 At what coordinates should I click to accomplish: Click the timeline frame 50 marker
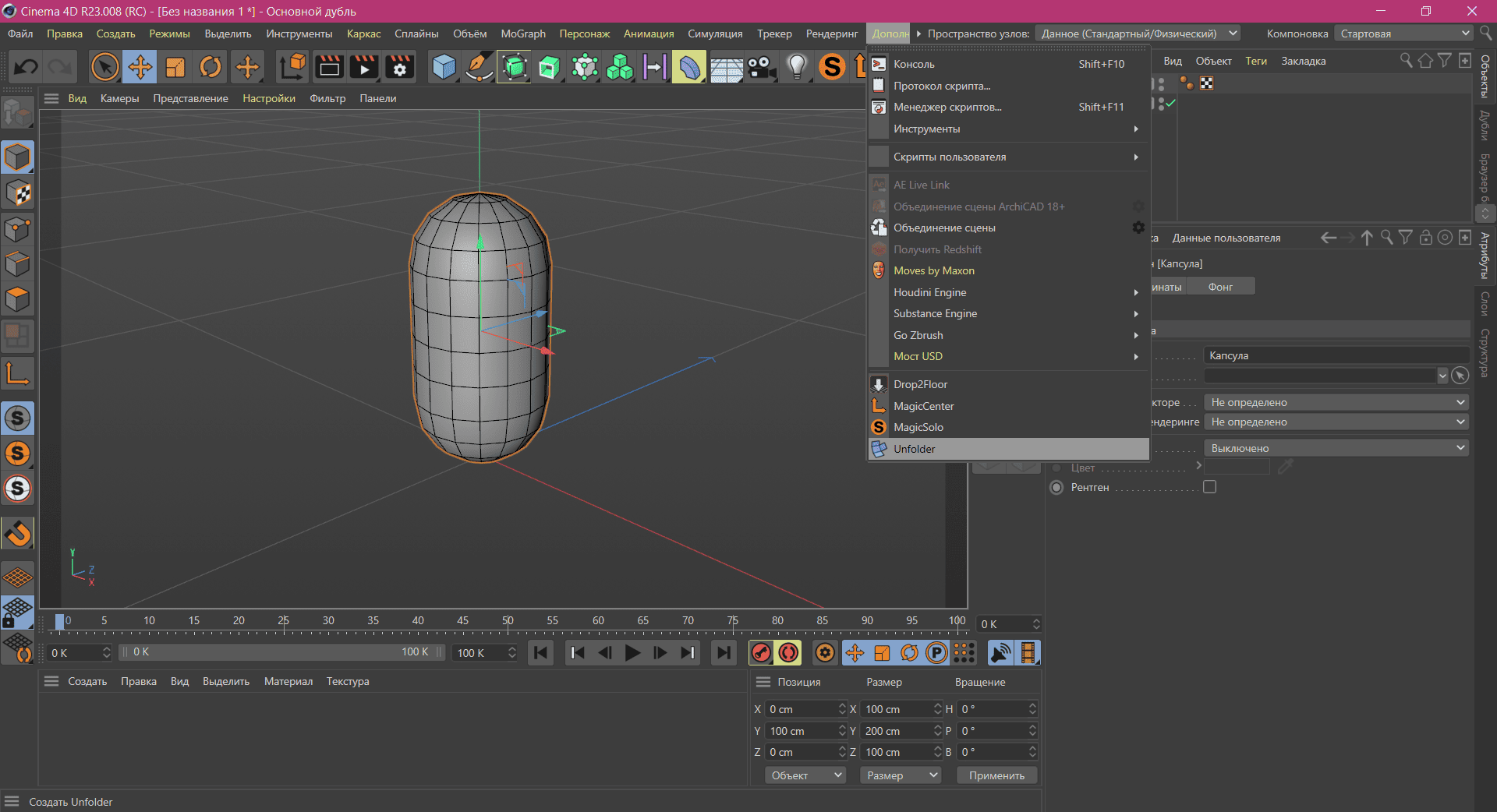[508, 620]
